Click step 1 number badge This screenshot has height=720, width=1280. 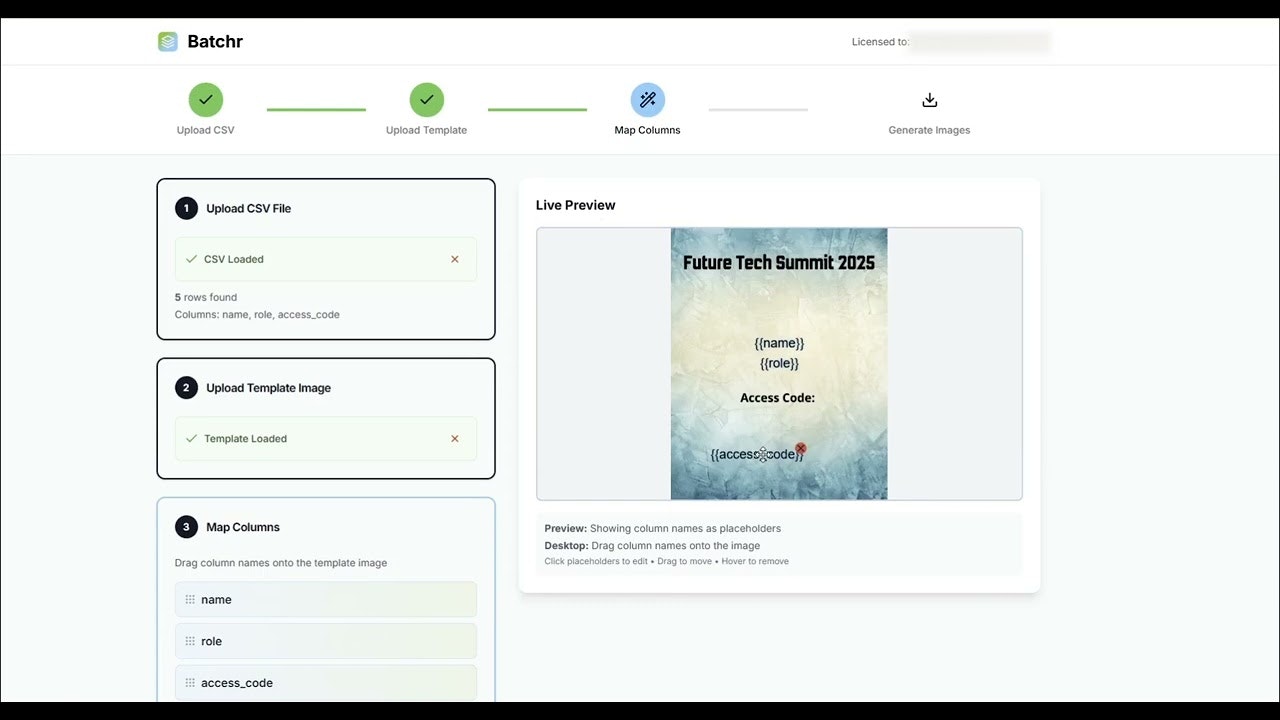186,208
